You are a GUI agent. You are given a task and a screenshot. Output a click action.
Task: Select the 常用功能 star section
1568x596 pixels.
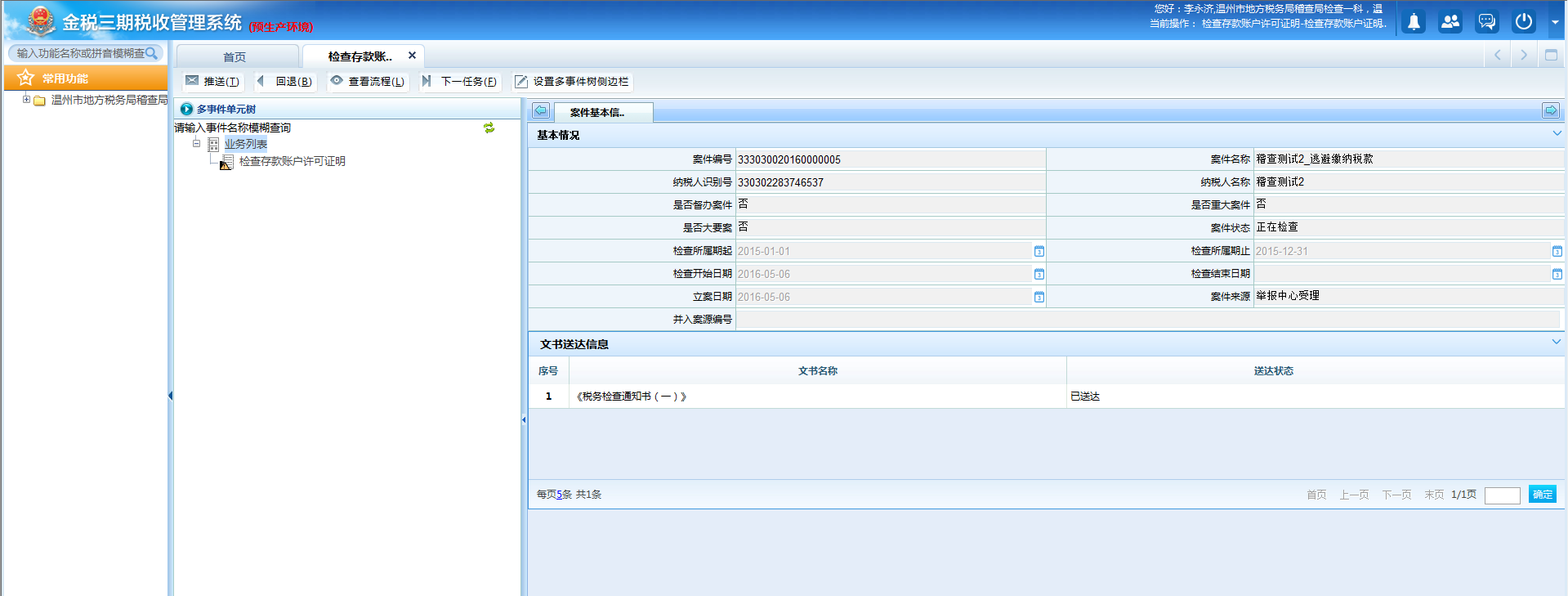click(85, 78)
